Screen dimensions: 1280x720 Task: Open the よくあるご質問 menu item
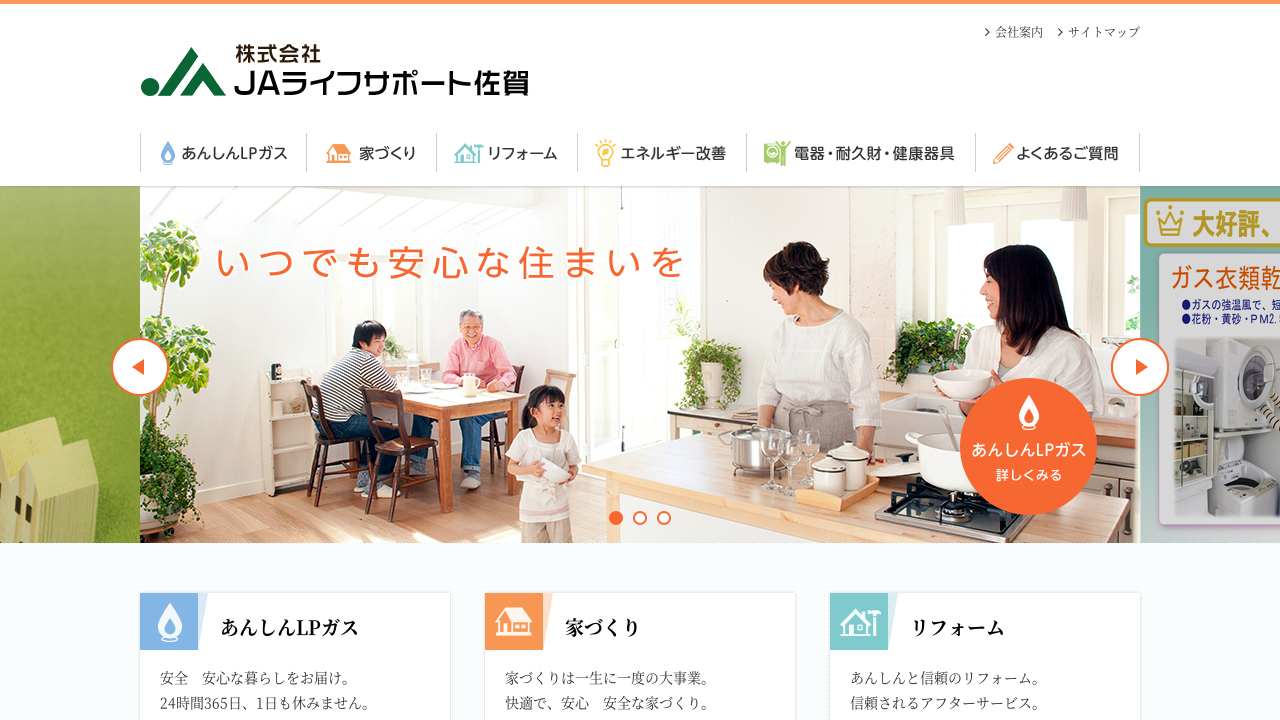pos(1057,153)
